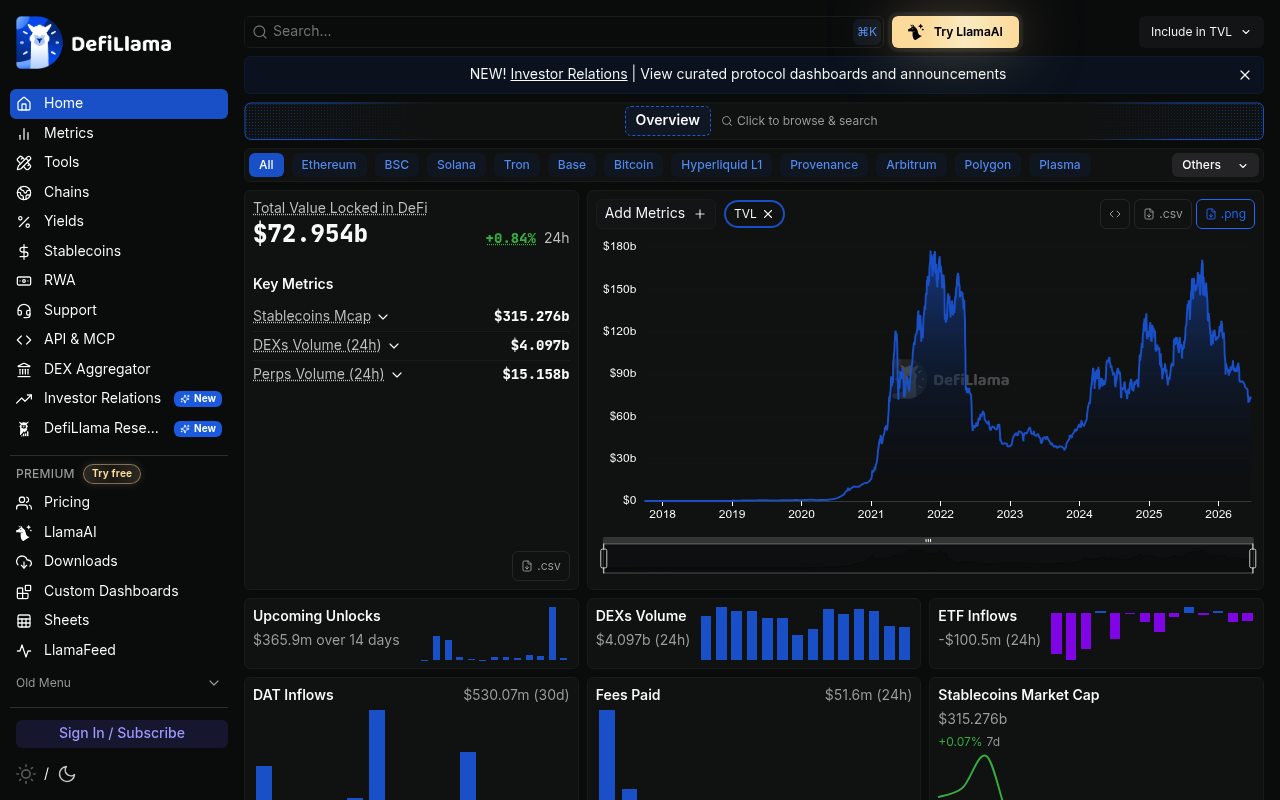The image size is (1280, 800).
Task: Filter by BSC chain
Action: point(397,165)
